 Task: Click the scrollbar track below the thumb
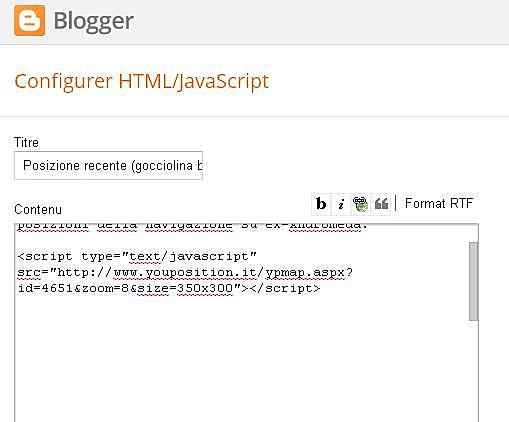tap(473, 370)
